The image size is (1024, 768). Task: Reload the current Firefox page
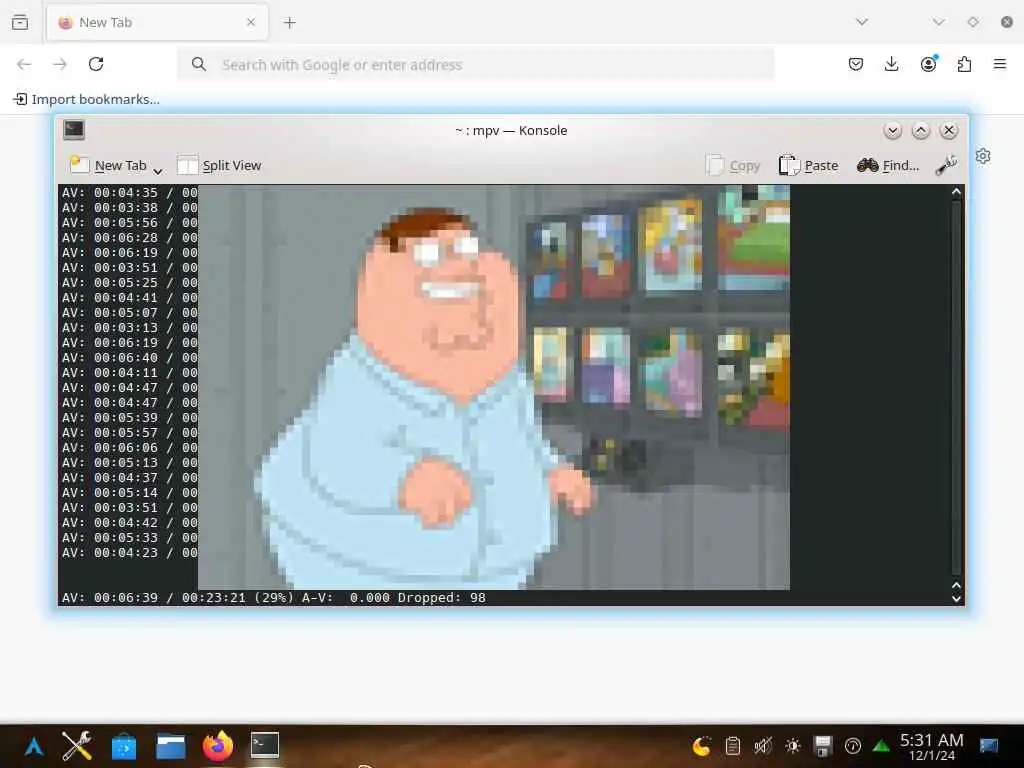click(x=96, y=64)
